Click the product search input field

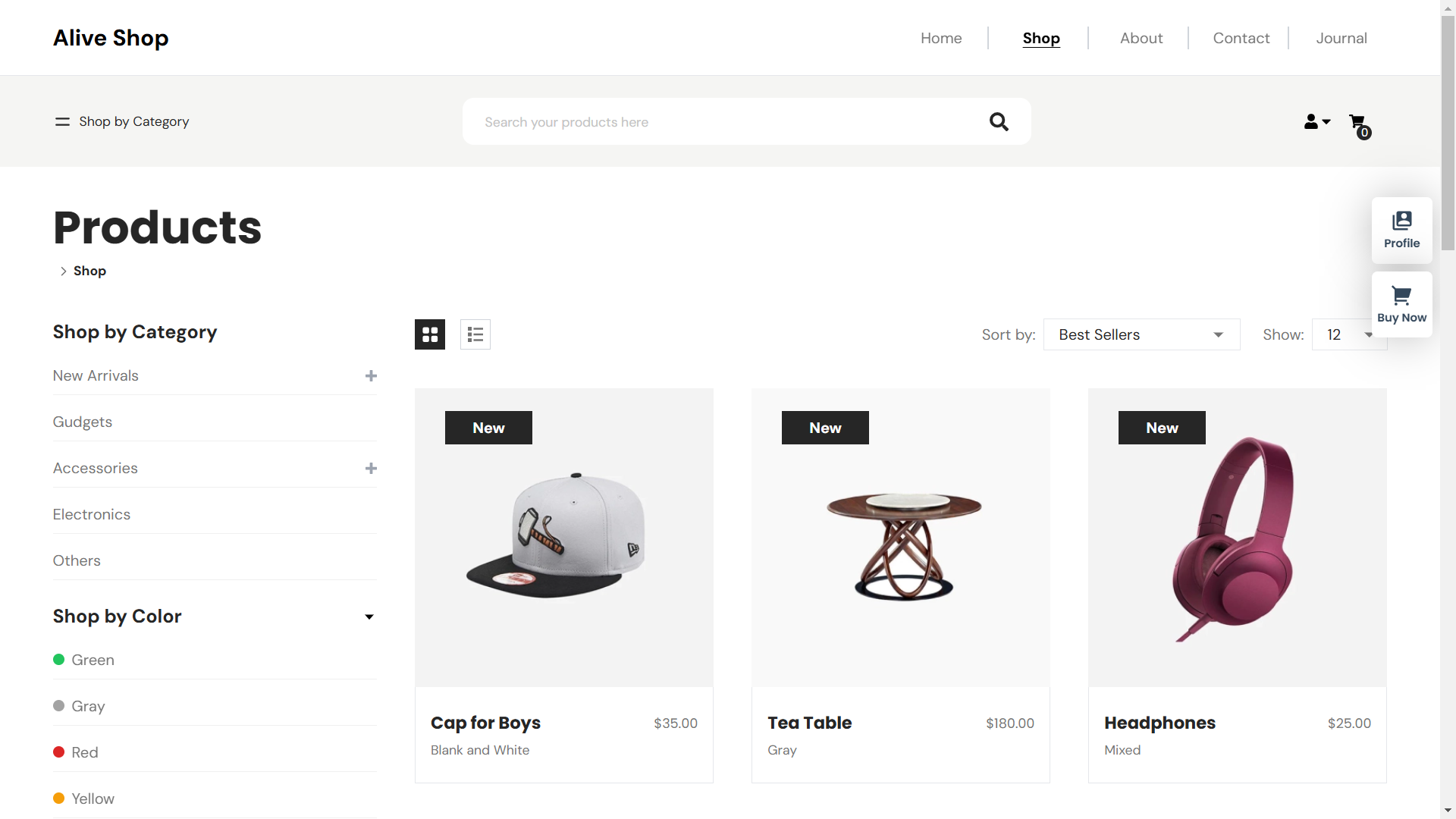click(720, 122)
